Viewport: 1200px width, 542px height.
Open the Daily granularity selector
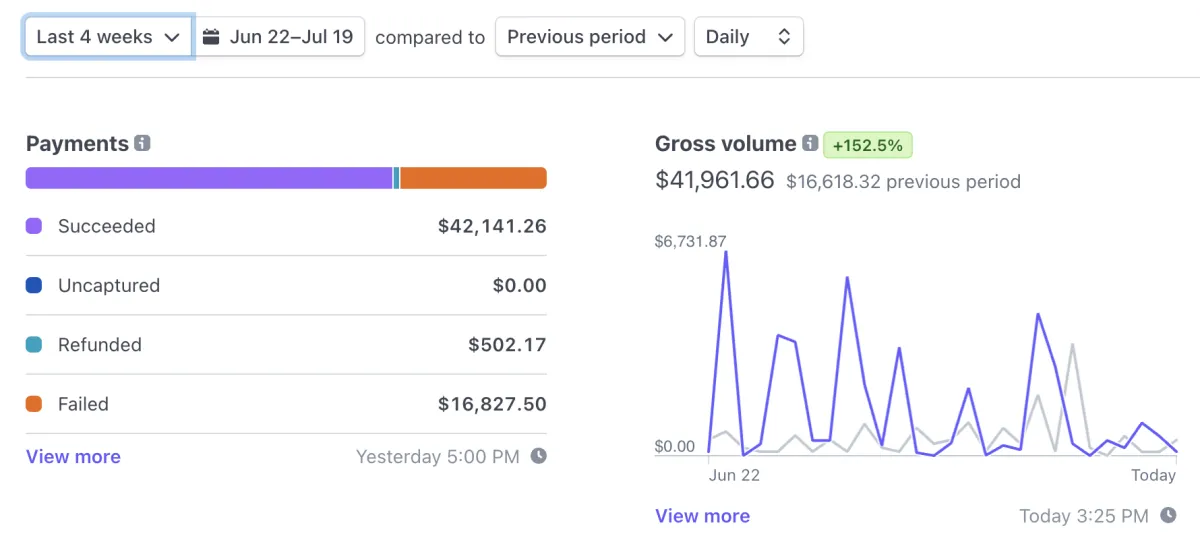(x=748, y=37)
